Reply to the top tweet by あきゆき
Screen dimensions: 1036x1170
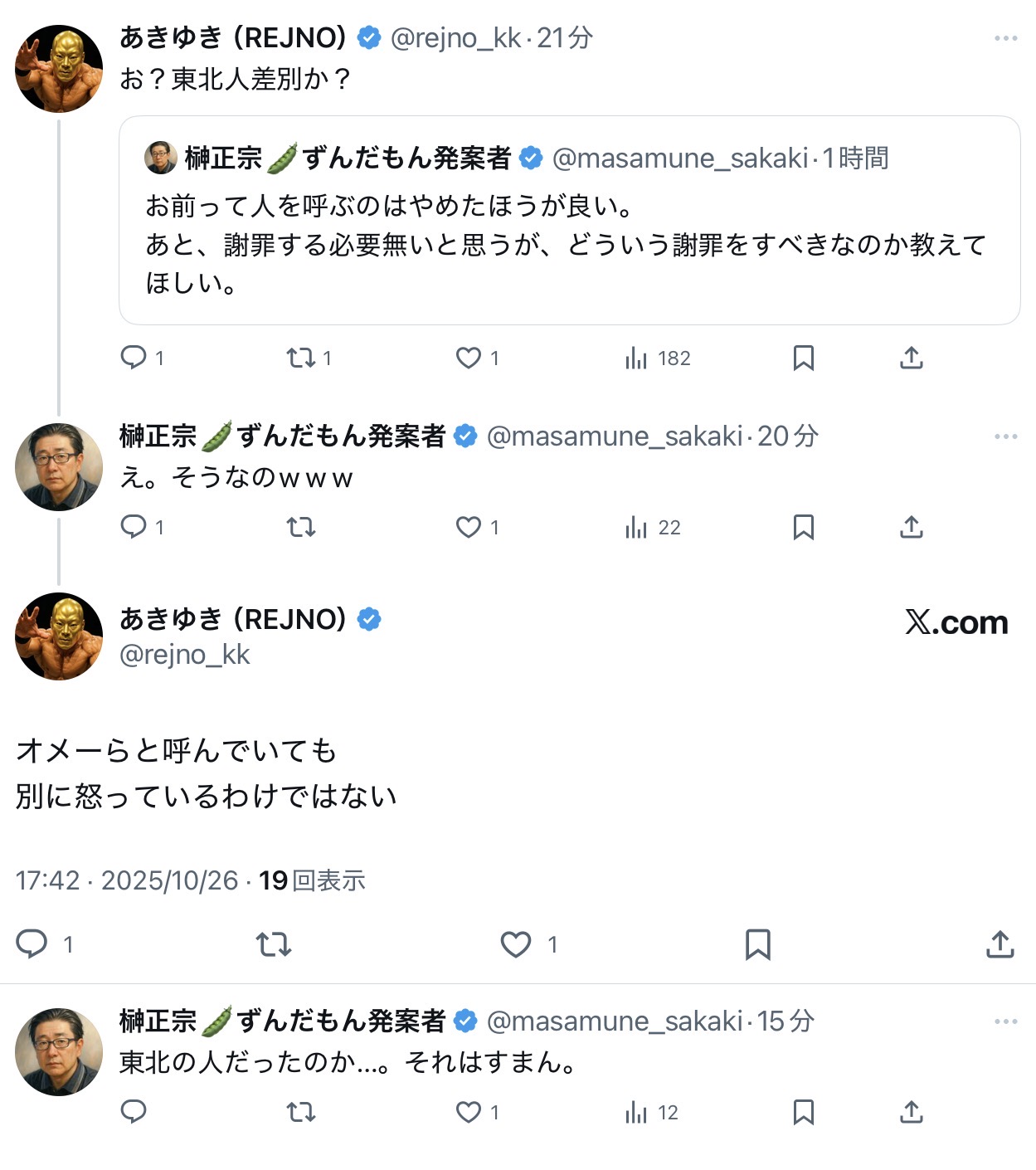tap(134, 358)
